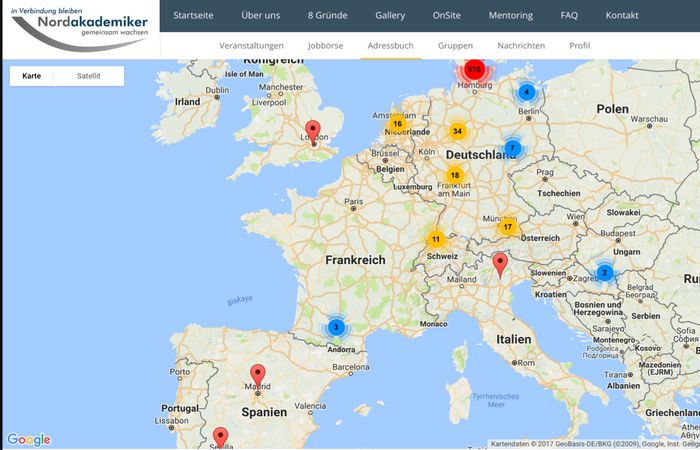Click the Frankreich country label
This screenshot has width=700, height=450.
(355, 260)
